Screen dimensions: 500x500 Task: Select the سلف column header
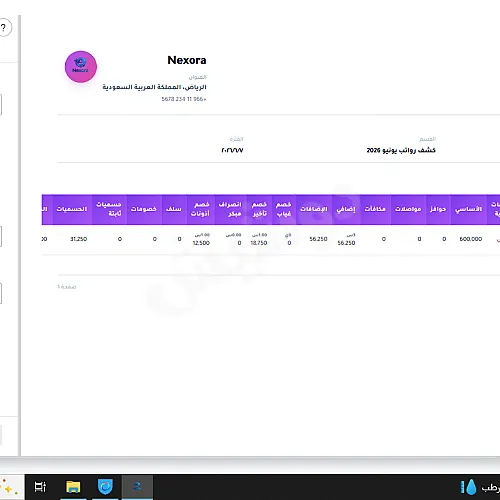(174, 209)
